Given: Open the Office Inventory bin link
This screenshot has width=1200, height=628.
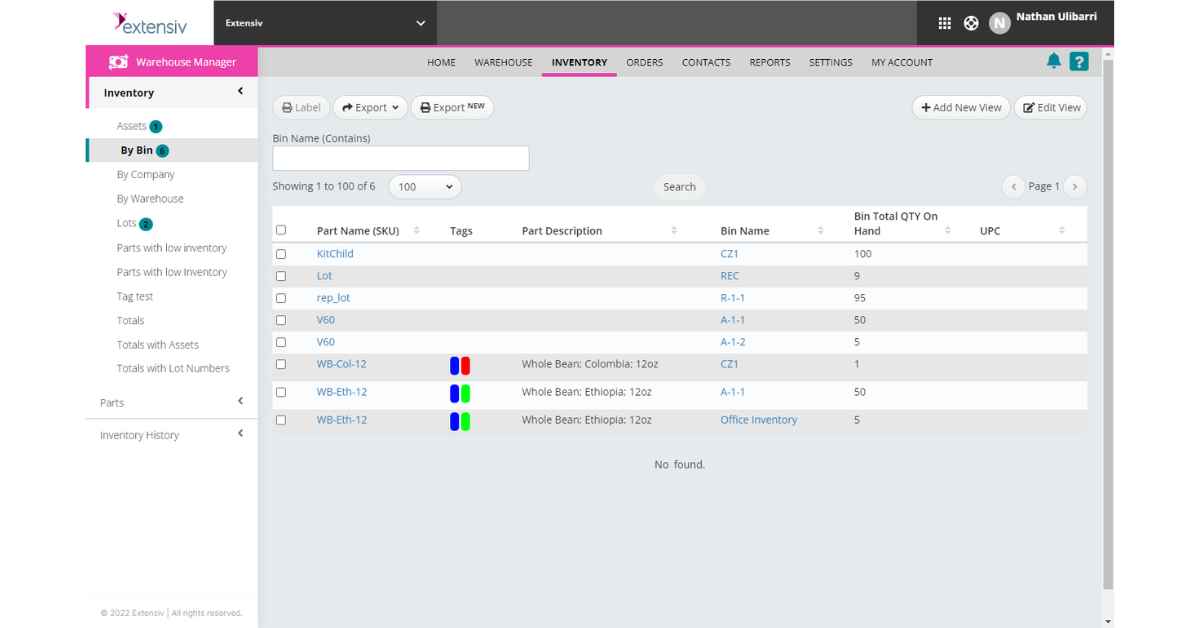Looking at the screenshot, I should [x=760, y=419].
